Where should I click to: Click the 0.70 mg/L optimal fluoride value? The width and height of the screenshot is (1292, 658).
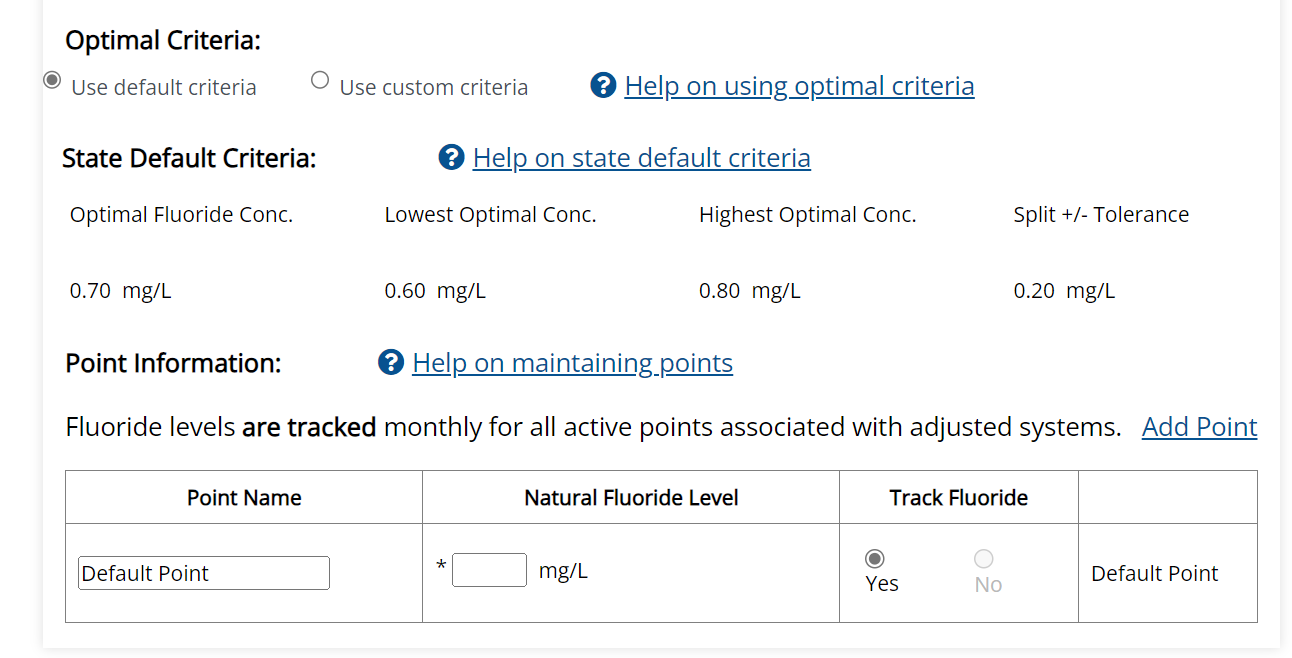(x=120, y=291)
